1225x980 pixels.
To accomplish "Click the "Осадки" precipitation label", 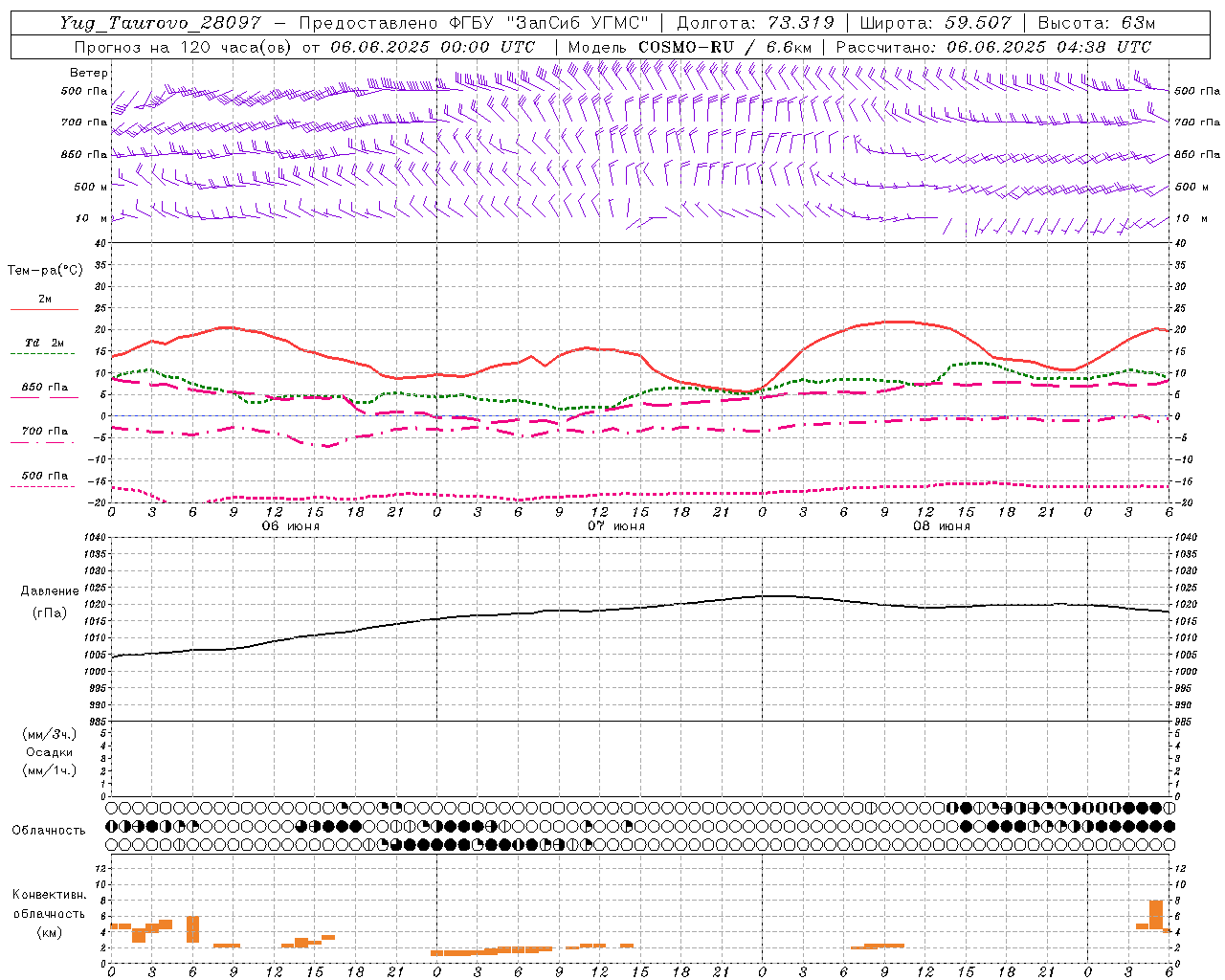I will pyautogui.click(x=50, y=752).
